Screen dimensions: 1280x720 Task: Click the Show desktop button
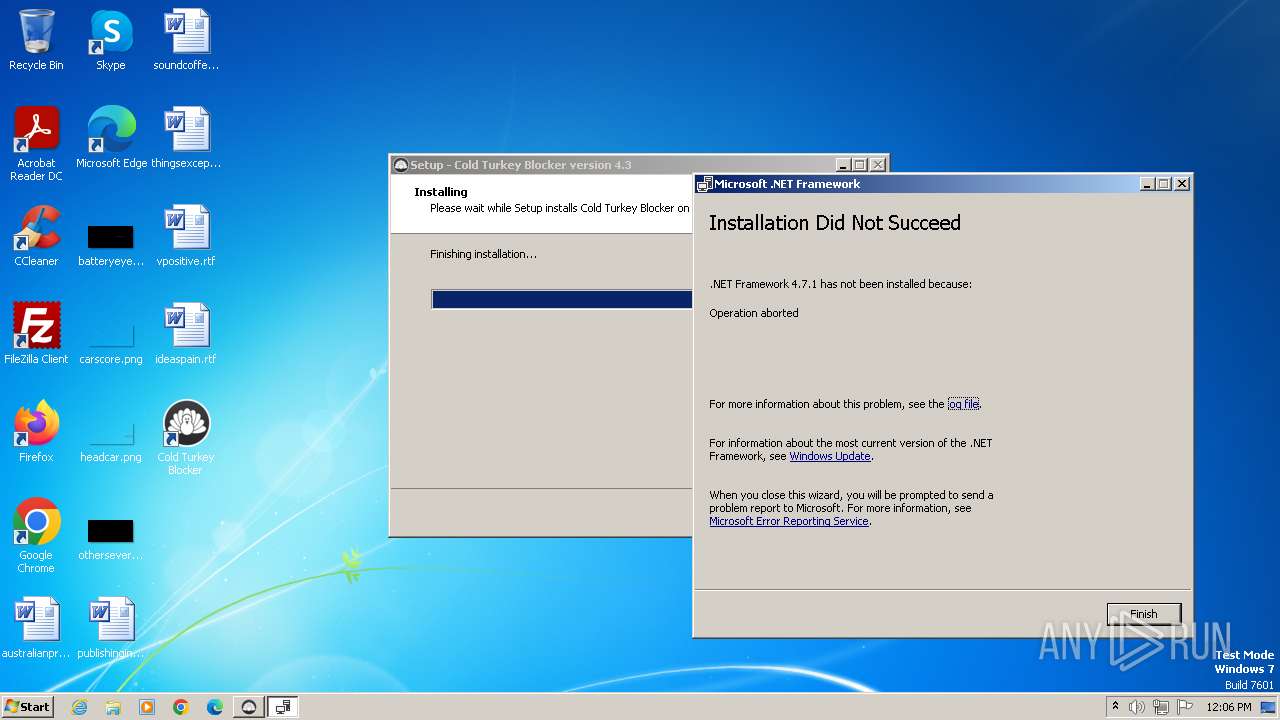pos(1268,707)
